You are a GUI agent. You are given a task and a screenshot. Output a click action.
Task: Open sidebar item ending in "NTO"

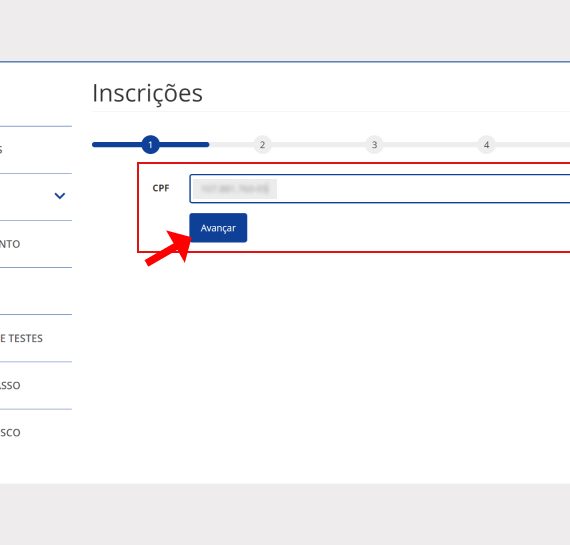[x=10, y=244]
